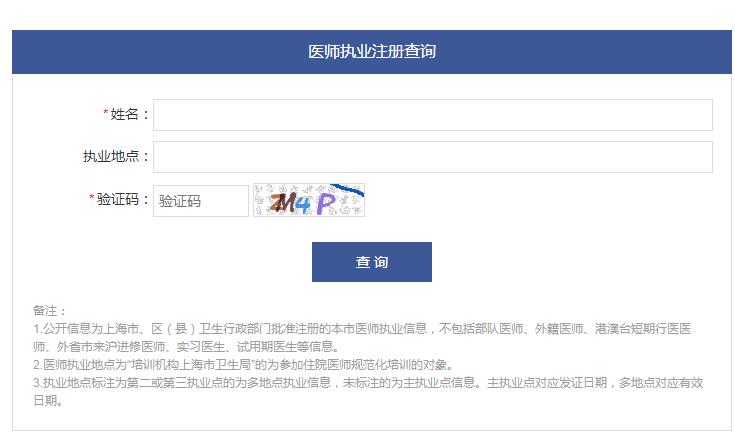The height and width of the screenshot is (441, 735).
Task: Refresh the captcha verification image
Action: [x=309, y=200]
